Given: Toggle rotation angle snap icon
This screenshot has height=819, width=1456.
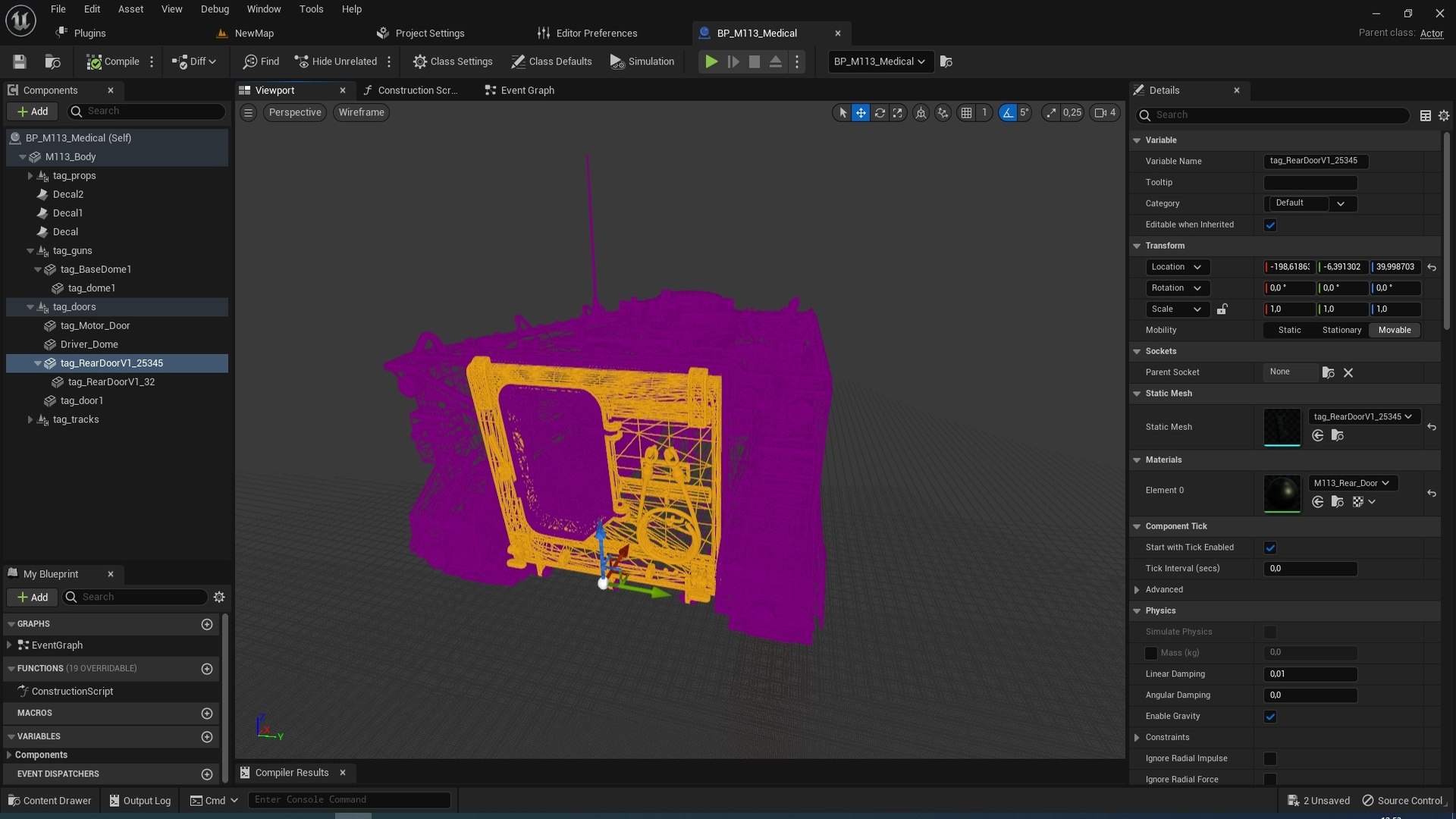Looking at the screenshot, I should pyautogui.click(x=1007, y=112).
